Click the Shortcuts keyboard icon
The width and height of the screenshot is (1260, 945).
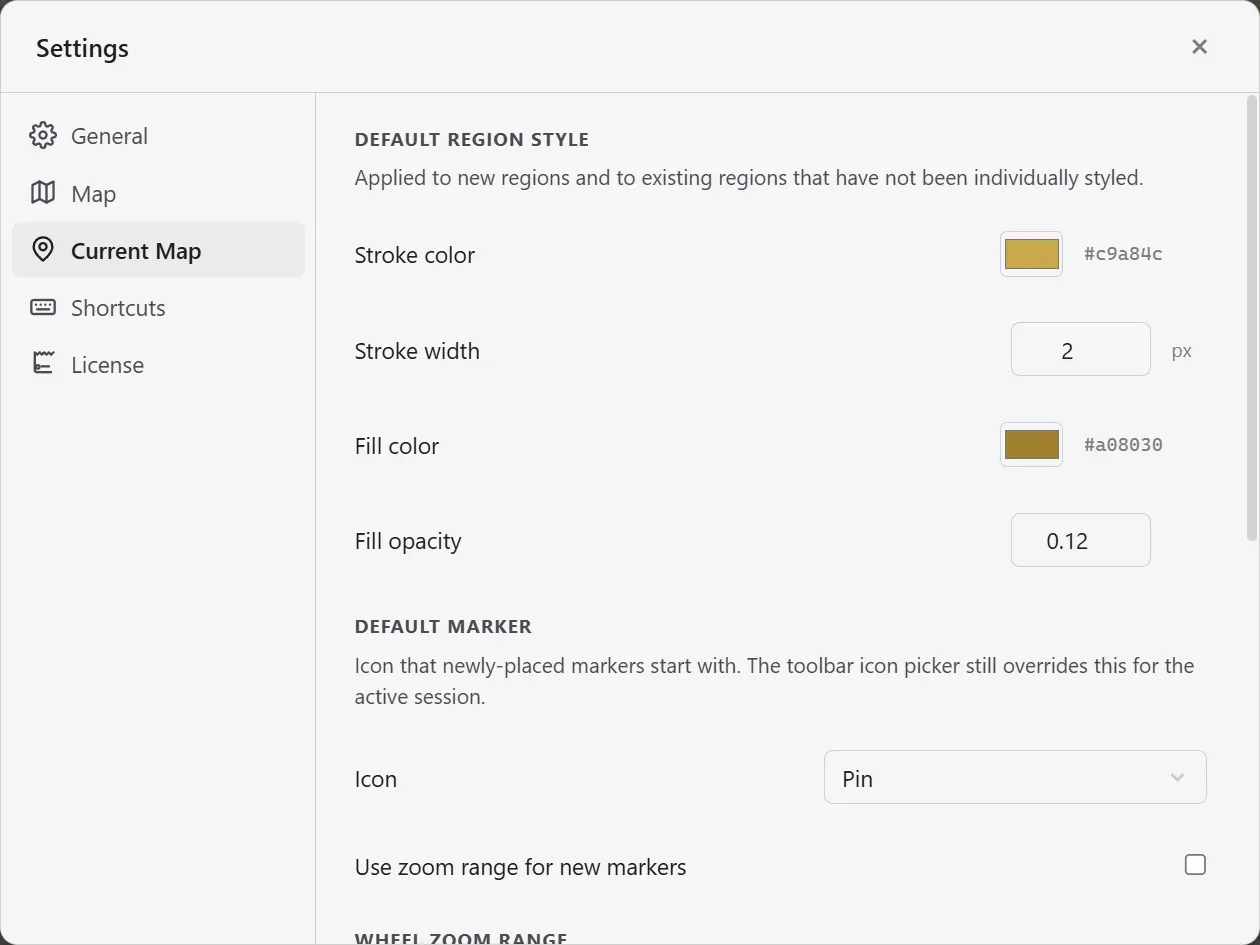click(43, 307)
